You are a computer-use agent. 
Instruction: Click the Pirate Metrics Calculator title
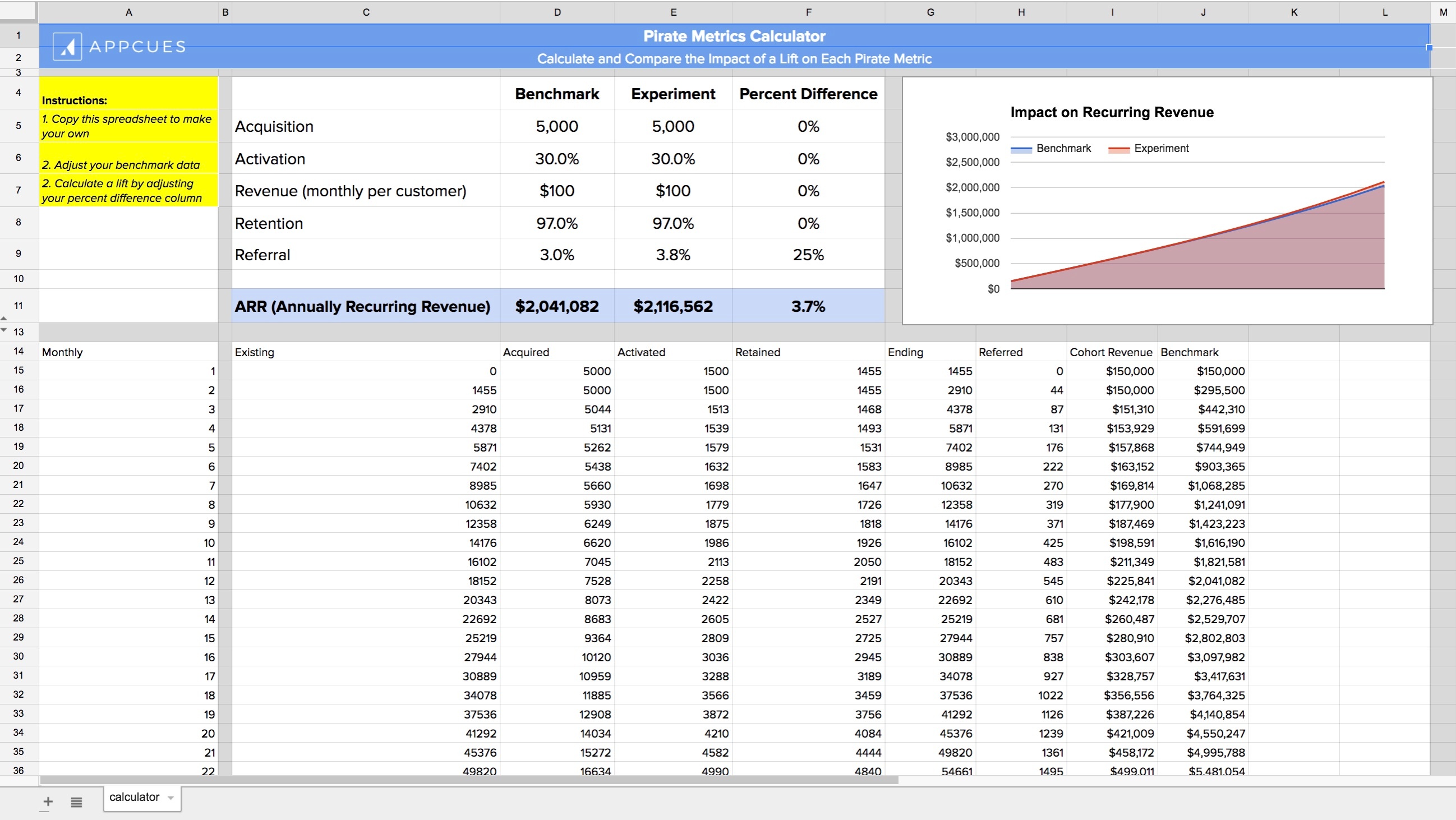click(734, 36)
